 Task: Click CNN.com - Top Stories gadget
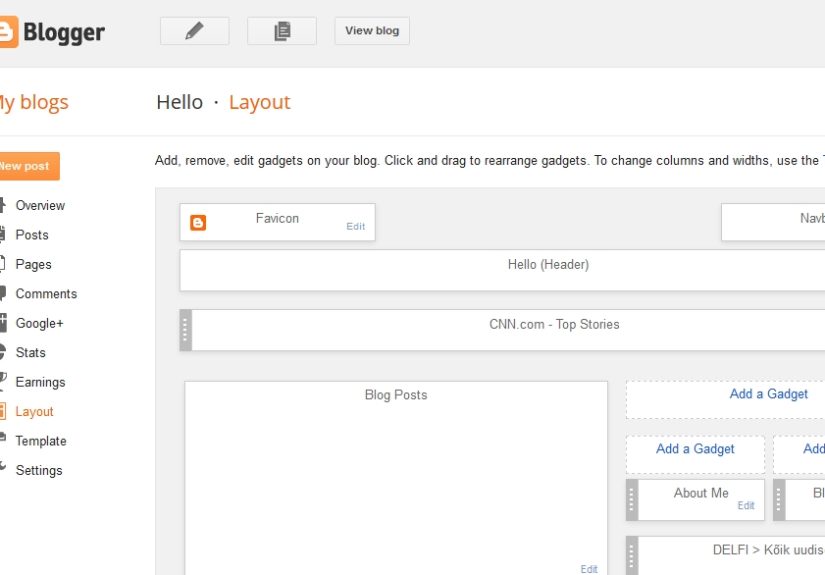[502, 330]
